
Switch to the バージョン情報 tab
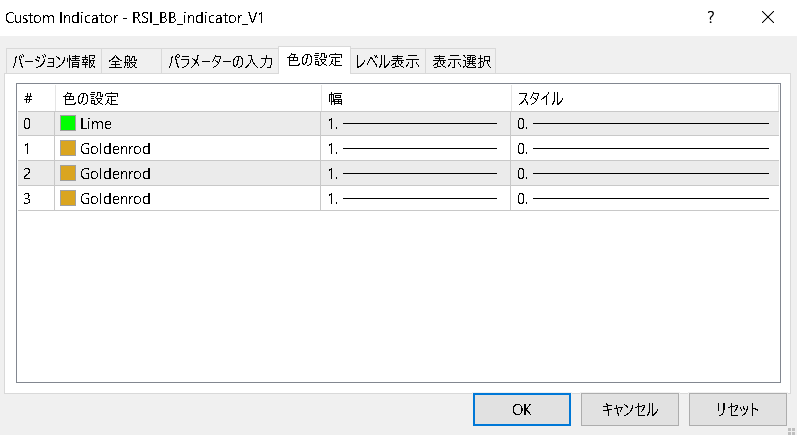[54, 62]
